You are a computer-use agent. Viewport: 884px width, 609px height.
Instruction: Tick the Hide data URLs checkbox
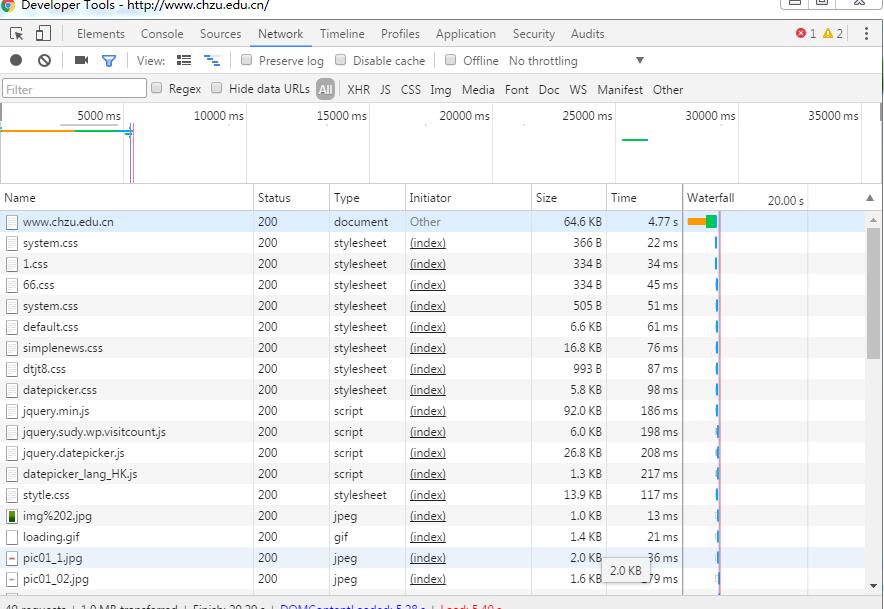click(x=217, y=88)
